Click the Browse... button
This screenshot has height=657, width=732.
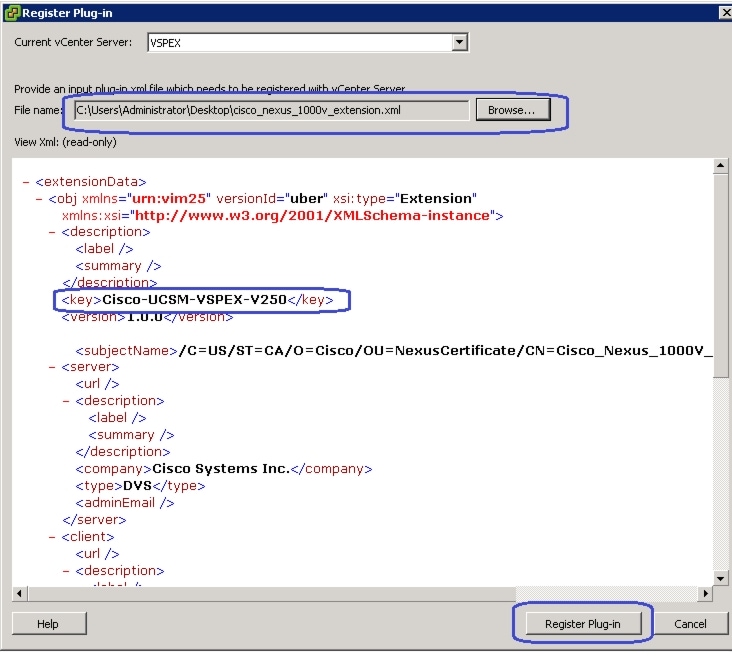point(513,110)
